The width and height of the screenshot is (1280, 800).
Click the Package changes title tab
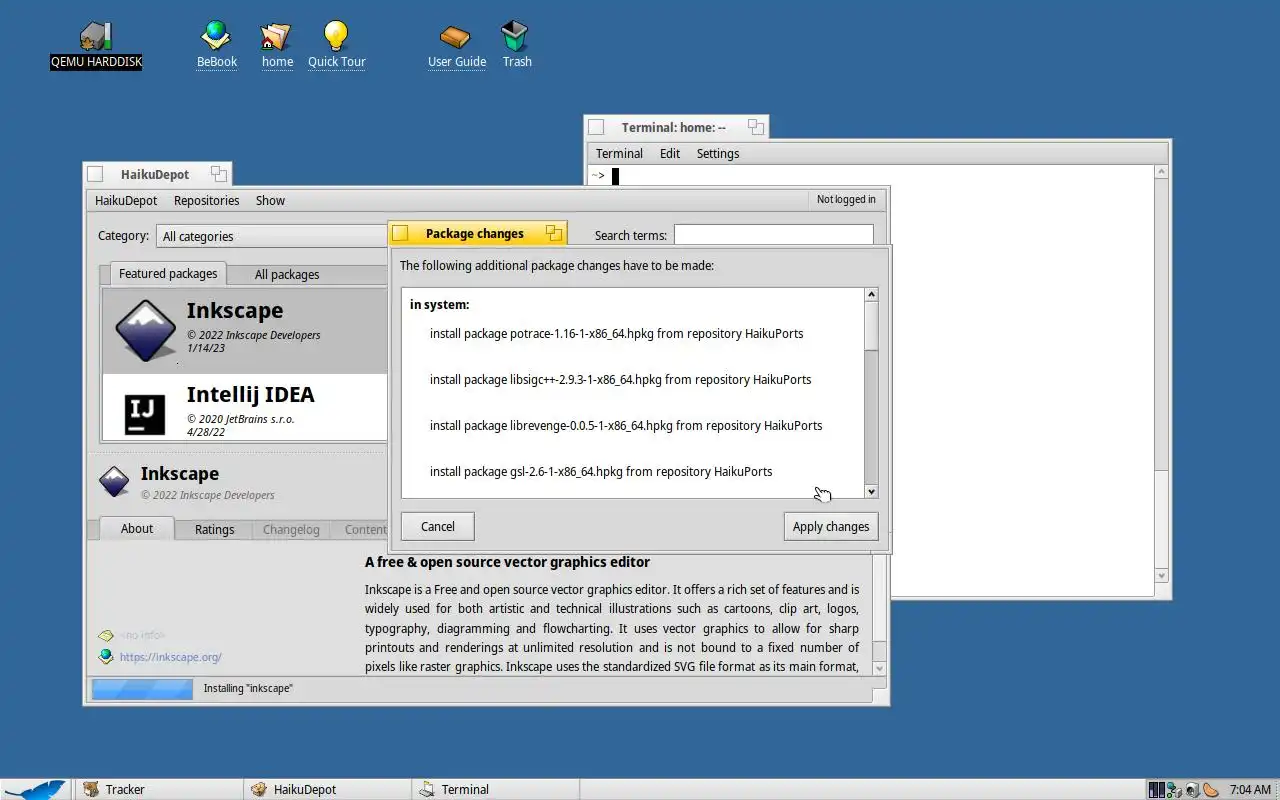[477, 233]
